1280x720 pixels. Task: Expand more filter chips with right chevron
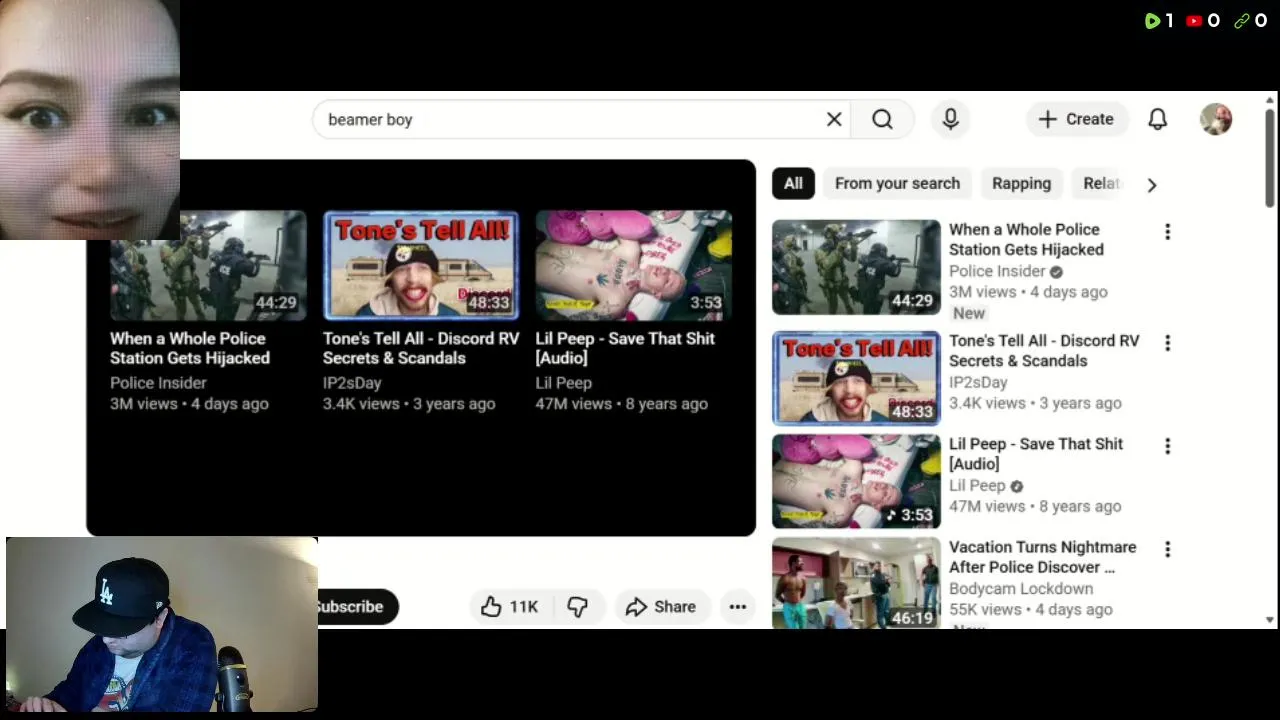(x=1152, y=184)
